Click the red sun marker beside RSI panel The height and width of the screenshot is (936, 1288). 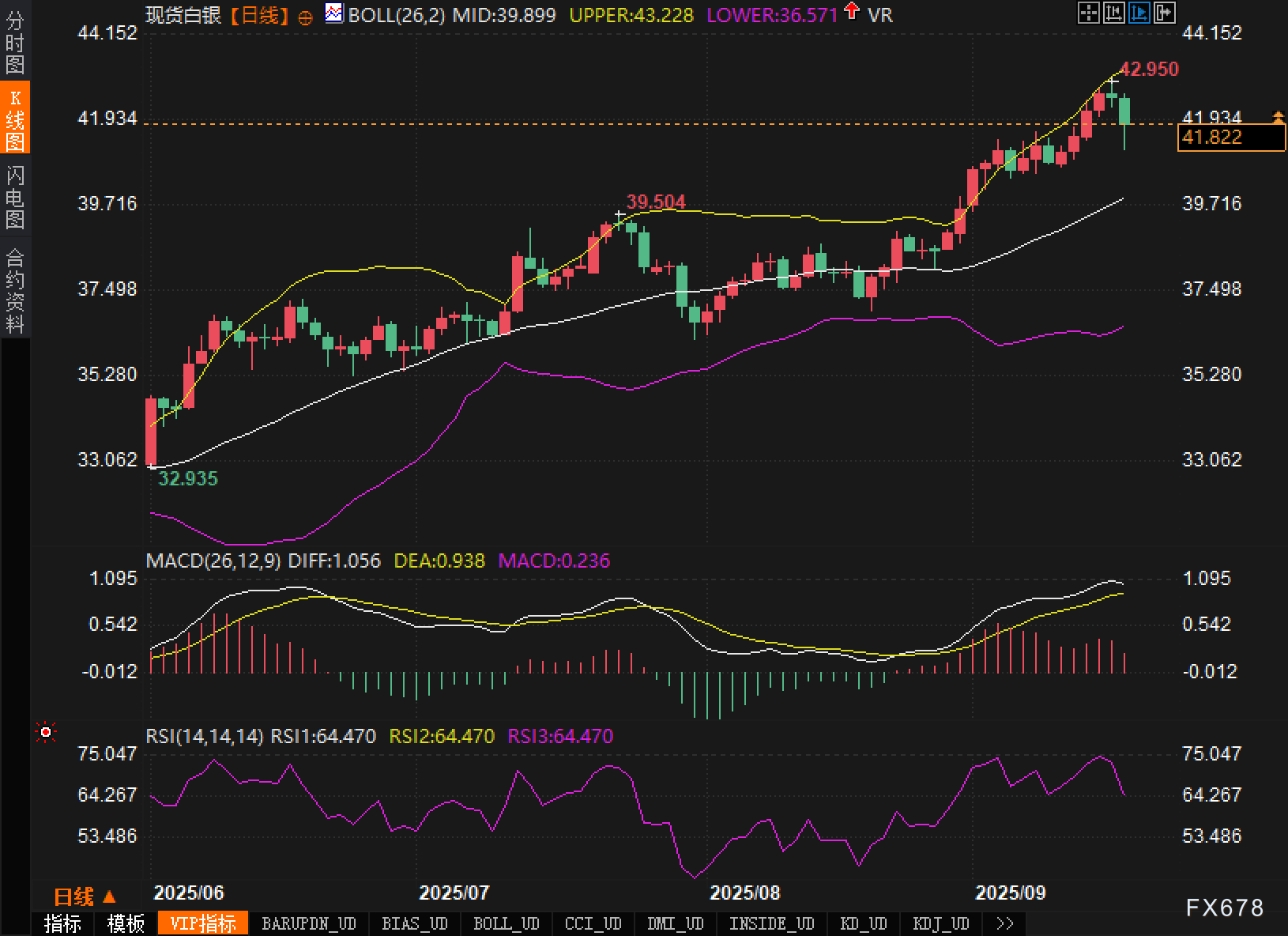(46, 733)
